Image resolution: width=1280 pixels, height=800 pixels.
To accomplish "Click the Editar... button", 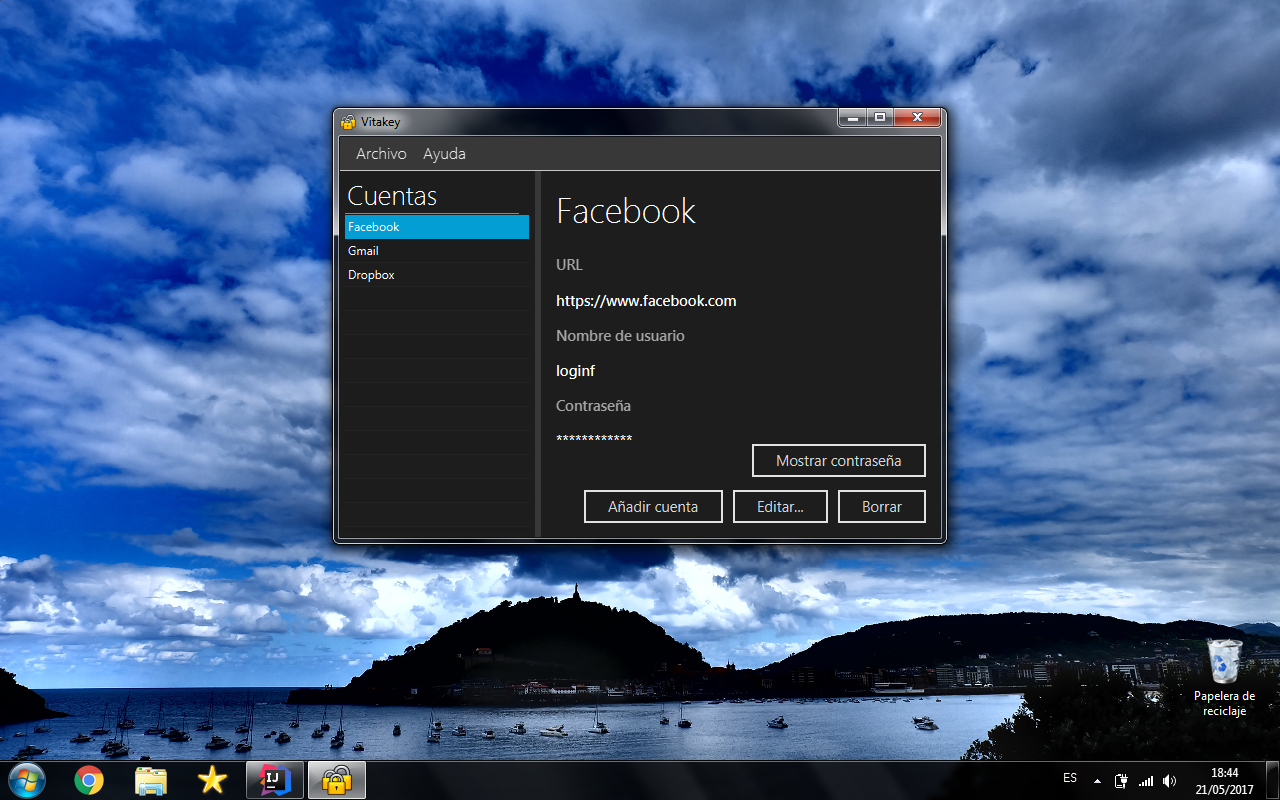I will pos(780,507).
